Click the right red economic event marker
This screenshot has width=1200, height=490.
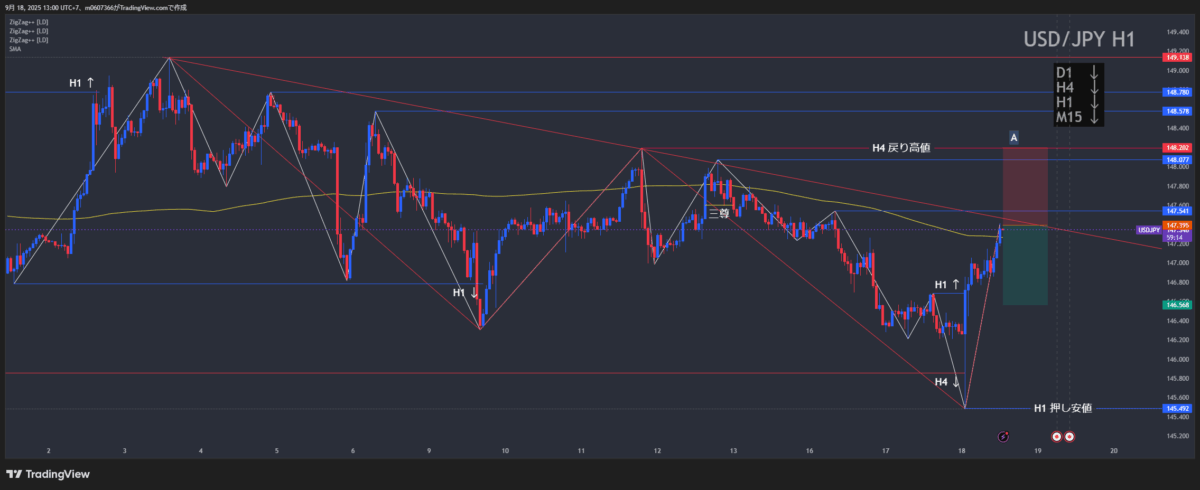tap(1069, 437)
